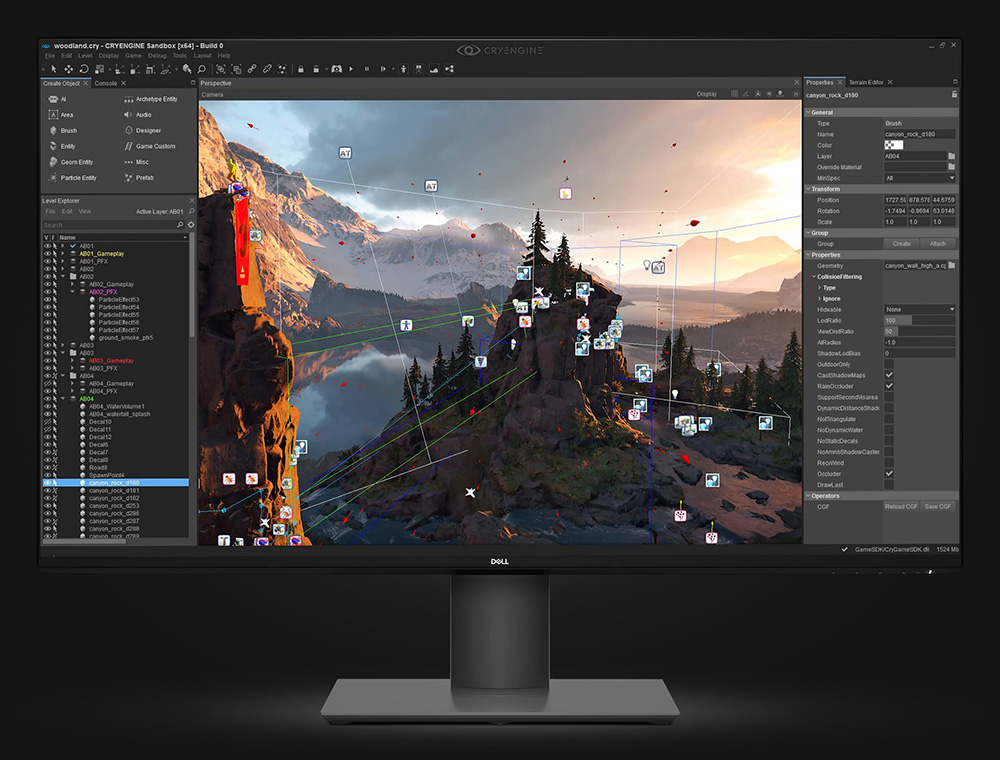Open the Debug menu

[x=157, y=56]
